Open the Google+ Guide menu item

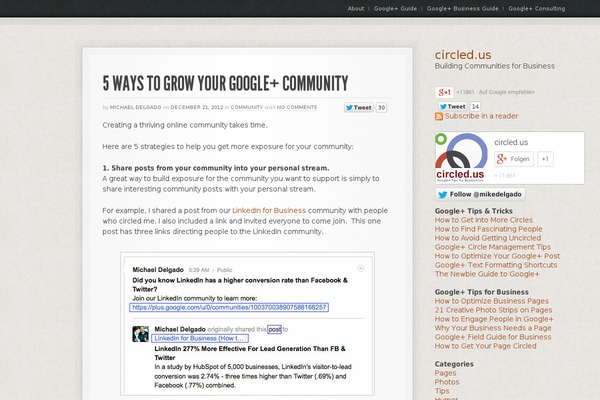coord(395,8)
